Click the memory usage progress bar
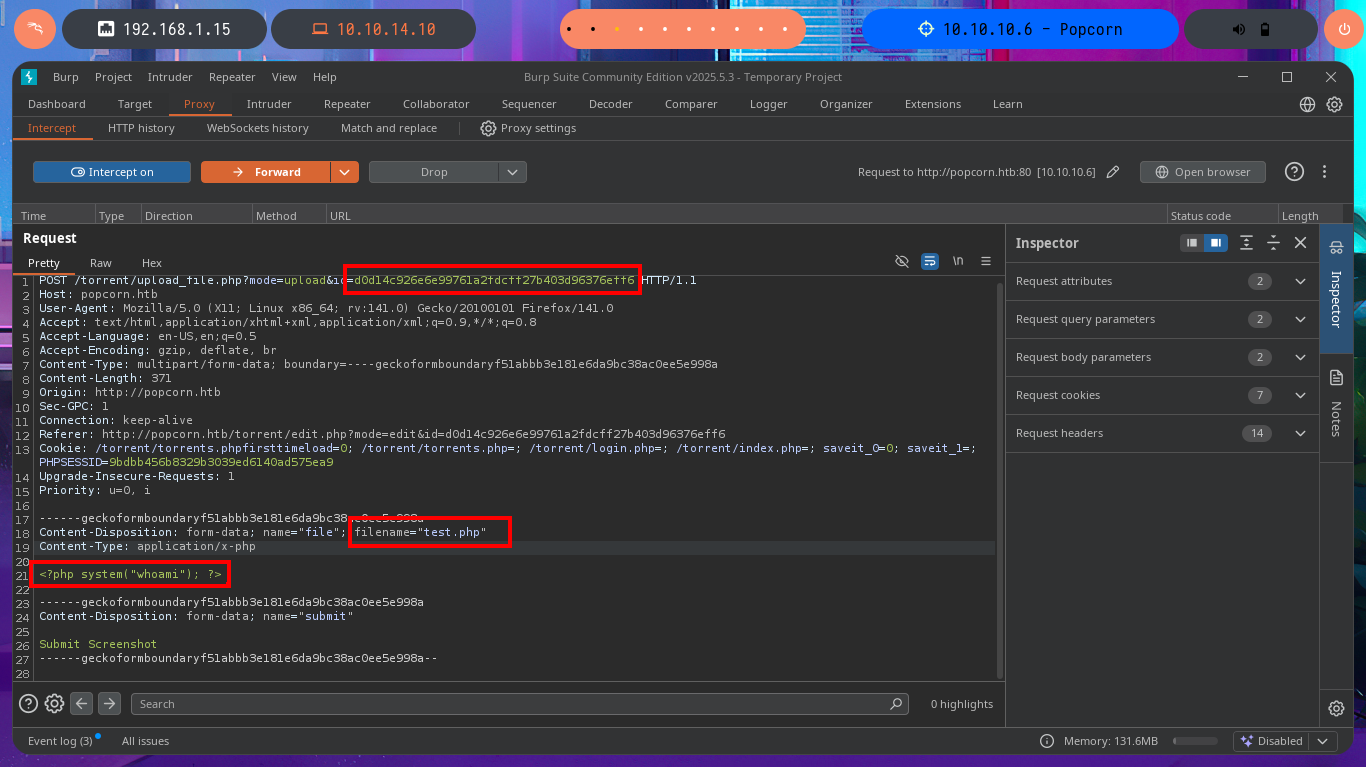The width and height of the screenshot is (1366, 767). click(x=1196, y=742)
